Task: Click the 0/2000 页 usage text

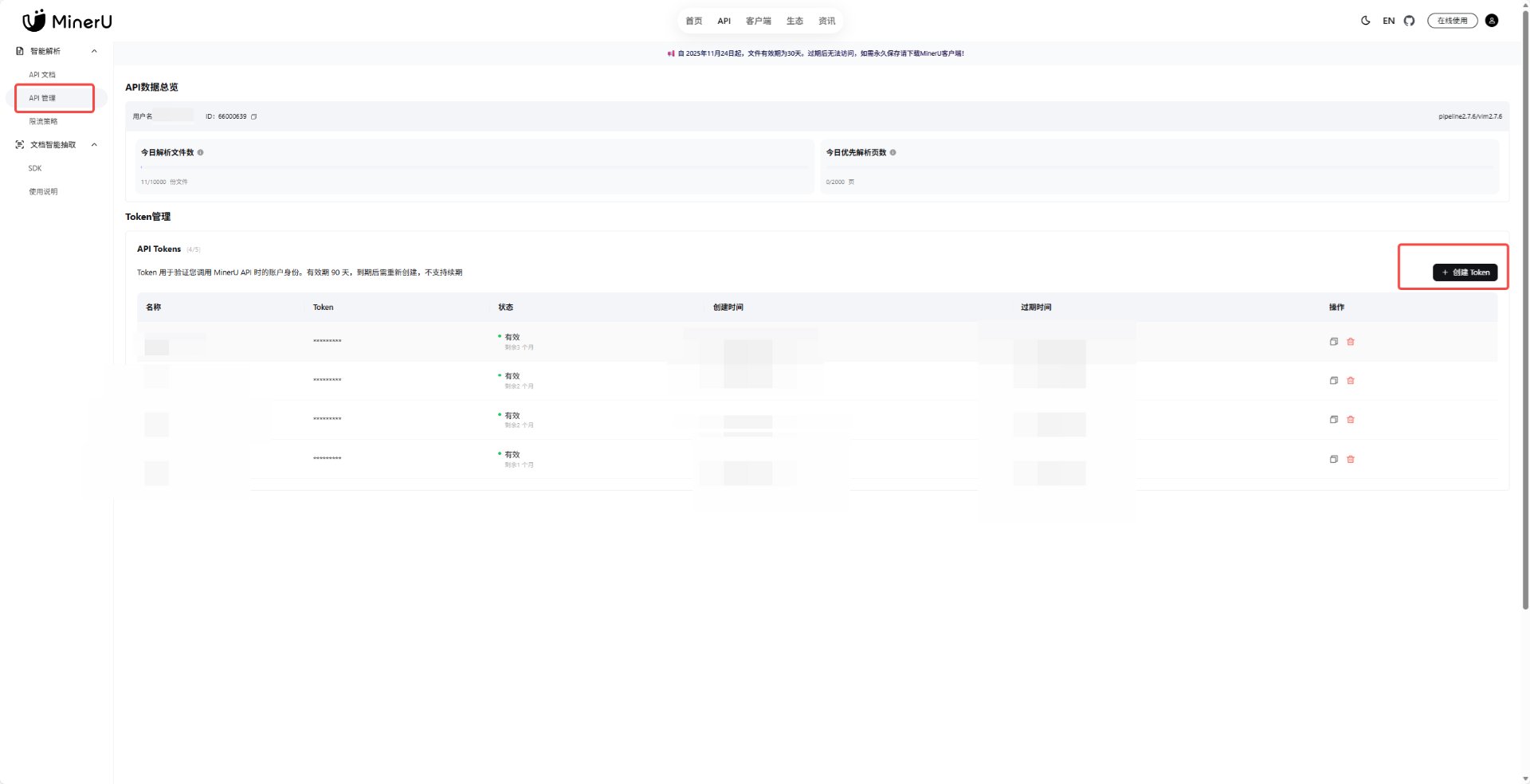Action: (x=840, y=182)
